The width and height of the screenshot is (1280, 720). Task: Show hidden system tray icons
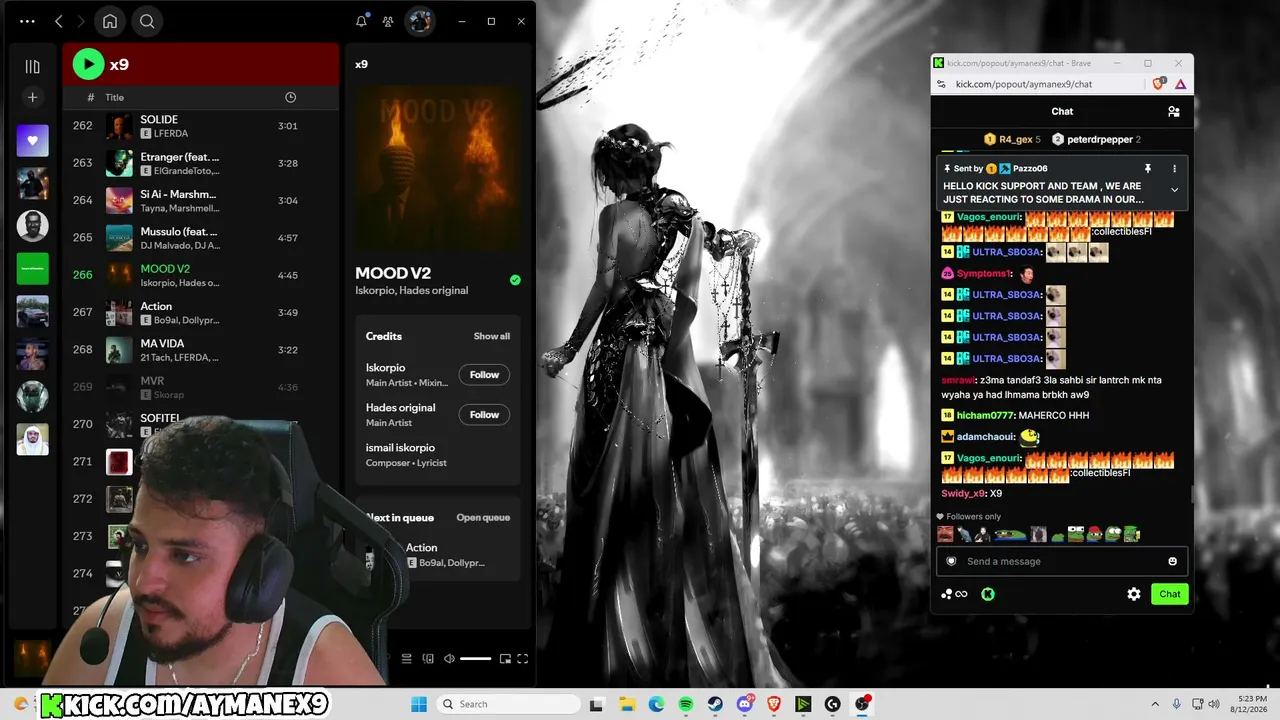click(x=1155, y=704)
